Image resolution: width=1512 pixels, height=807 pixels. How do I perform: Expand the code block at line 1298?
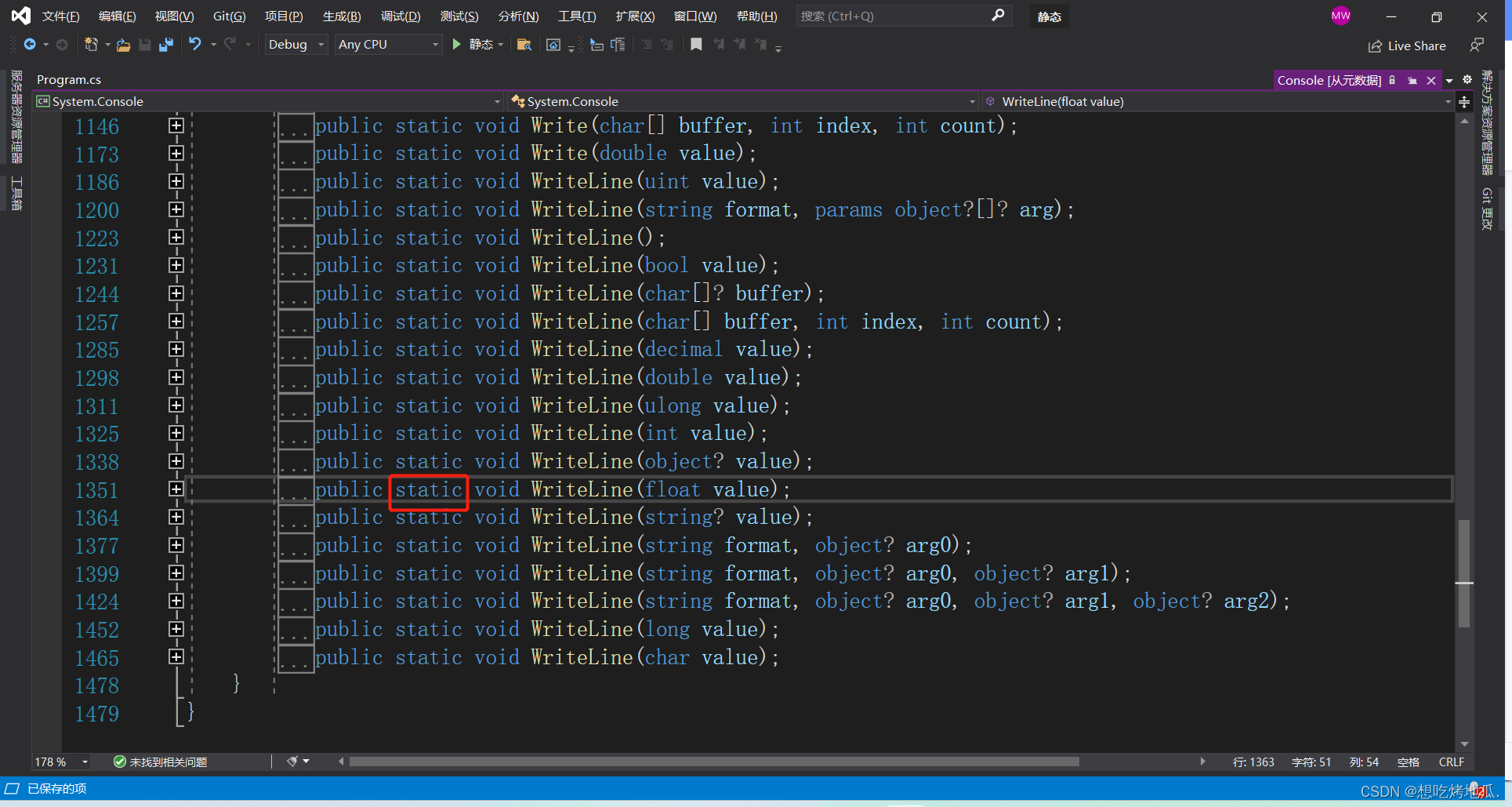pyautogui.click(x=176, y=377)
